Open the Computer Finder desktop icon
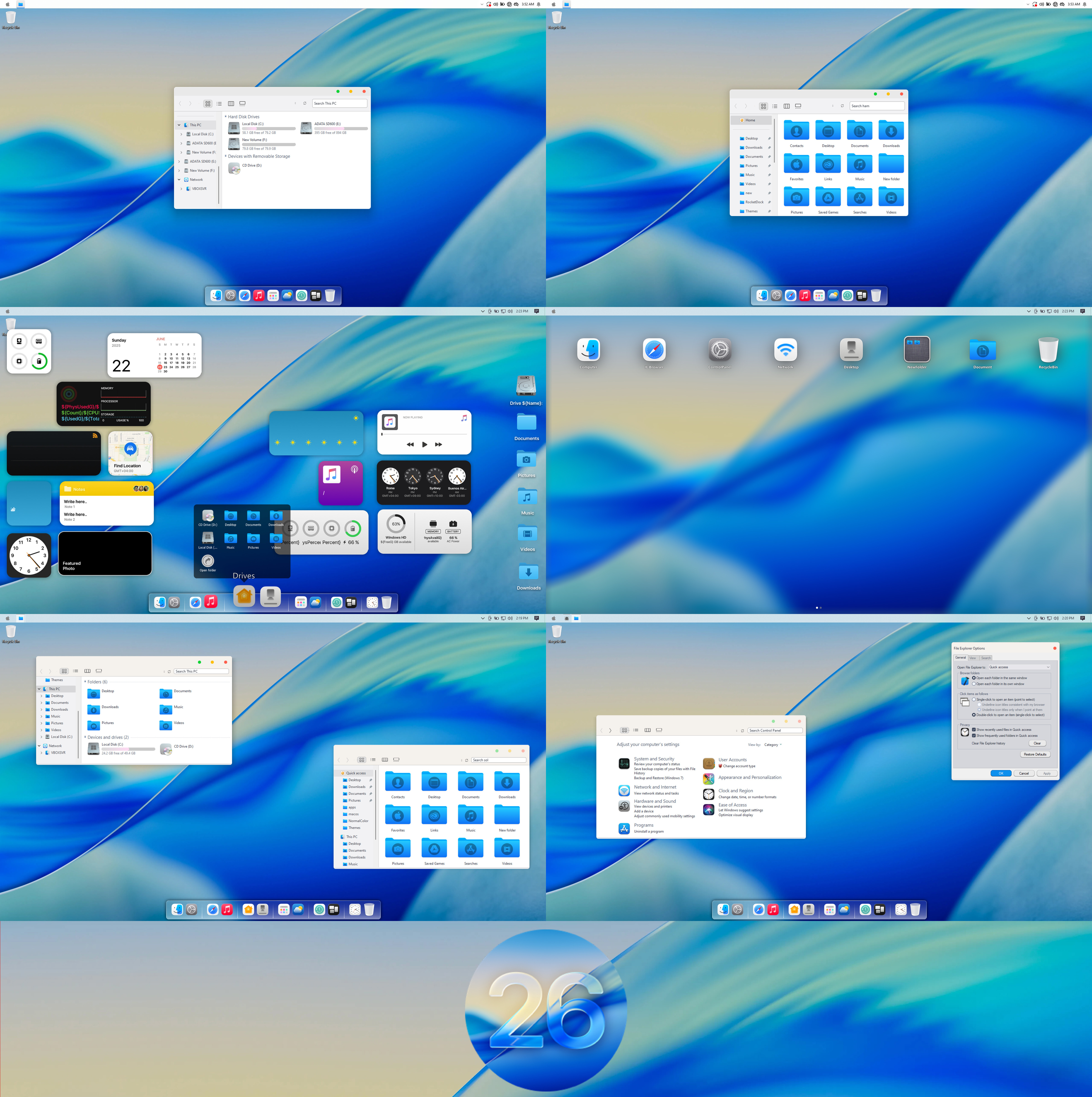1092x1097 pixels. click(x=589, y=349)
